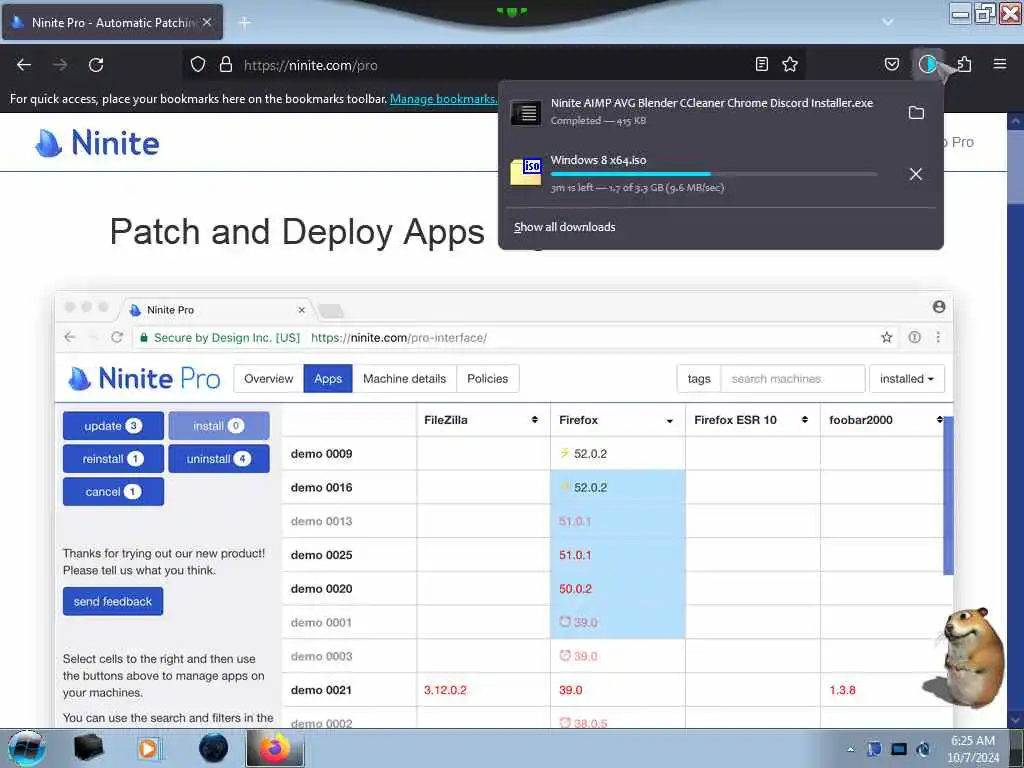Viewport: 1024px width, 768px height.
Task: Open a new tab with plus button
Action: (245, 23)
